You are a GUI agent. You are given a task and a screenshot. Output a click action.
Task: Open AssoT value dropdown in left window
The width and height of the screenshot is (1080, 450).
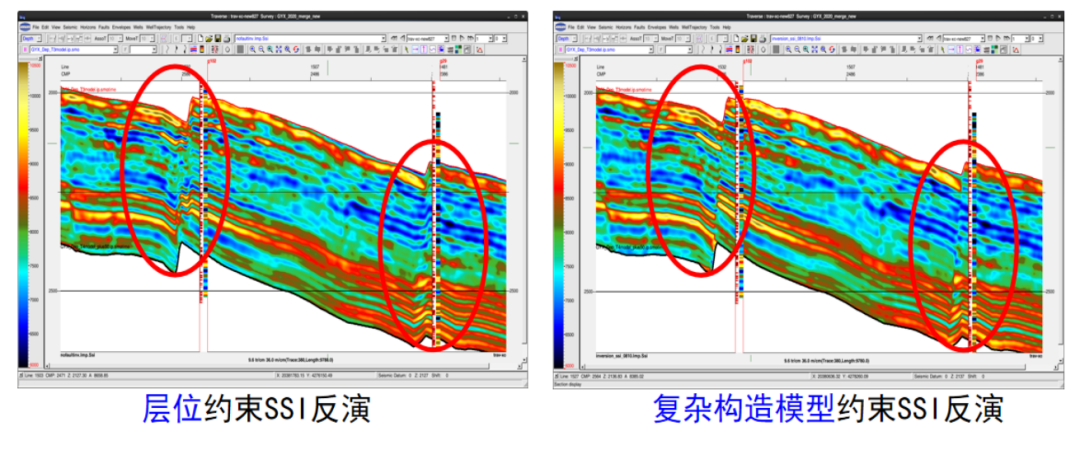[115, 39]
